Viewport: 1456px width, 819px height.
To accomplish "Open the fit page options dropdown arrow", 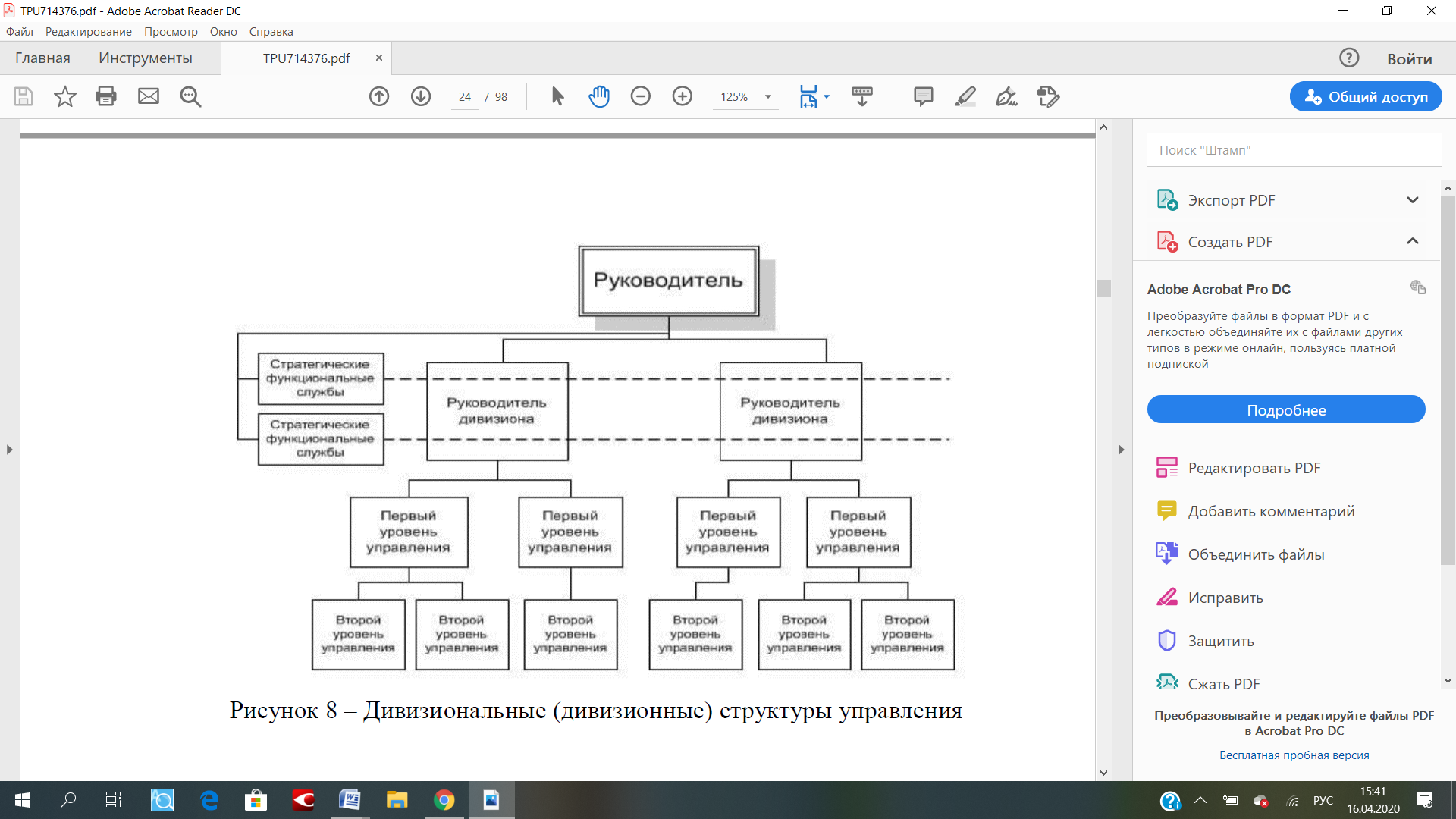I will pos(827,96).
